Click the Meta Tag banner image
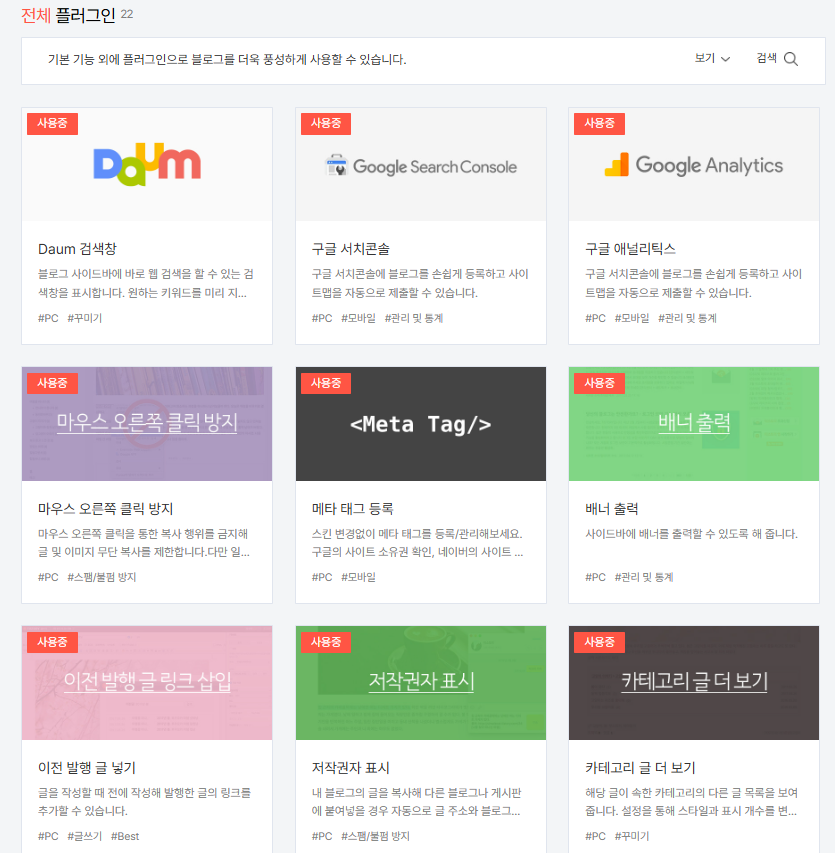835x853 pixels. pyautogui.click(x=420, y=424)
